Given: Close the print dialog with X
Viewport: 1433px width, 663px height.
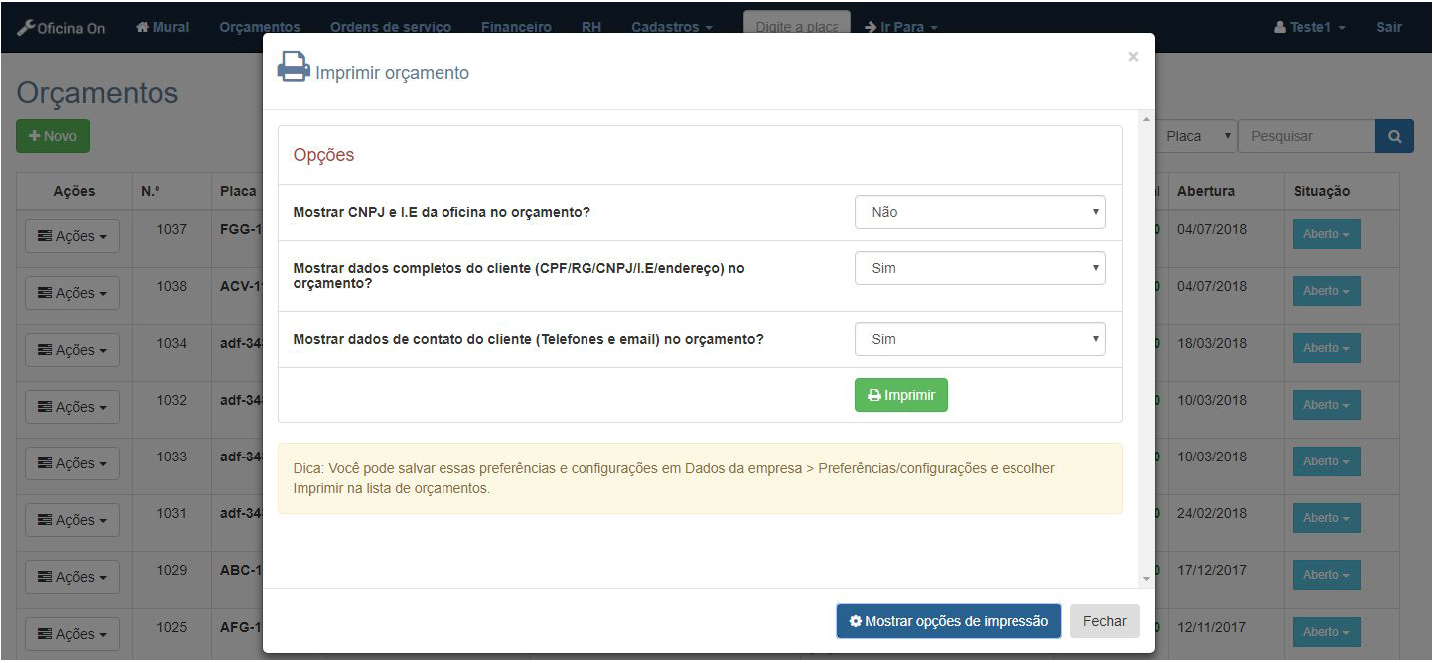Looking at the screenshot, I should point(1132,57).
